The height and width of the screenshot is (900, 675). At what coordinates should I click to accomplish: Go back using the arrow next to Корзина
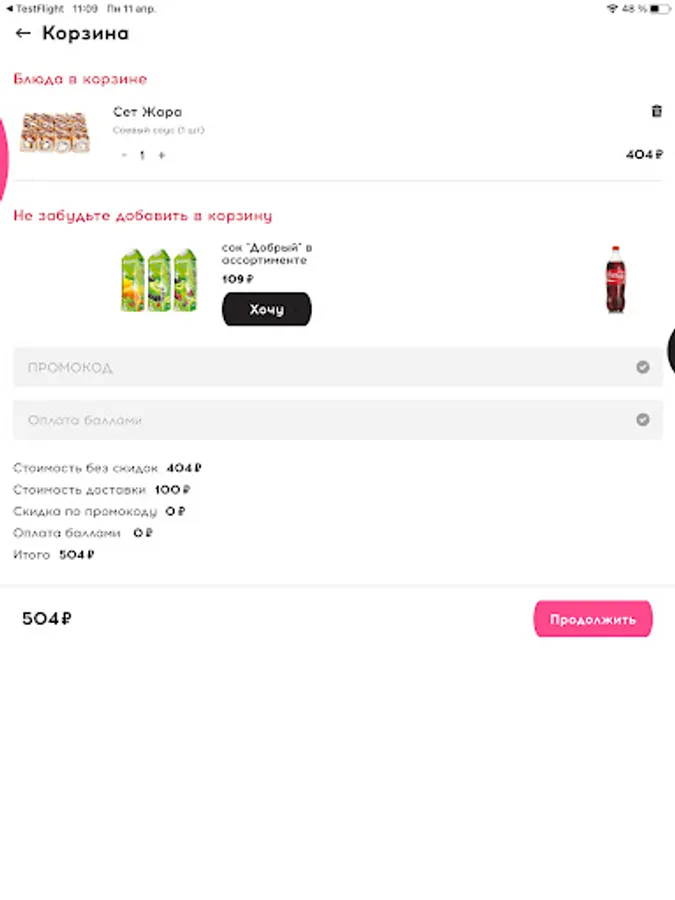click(23, 33)
